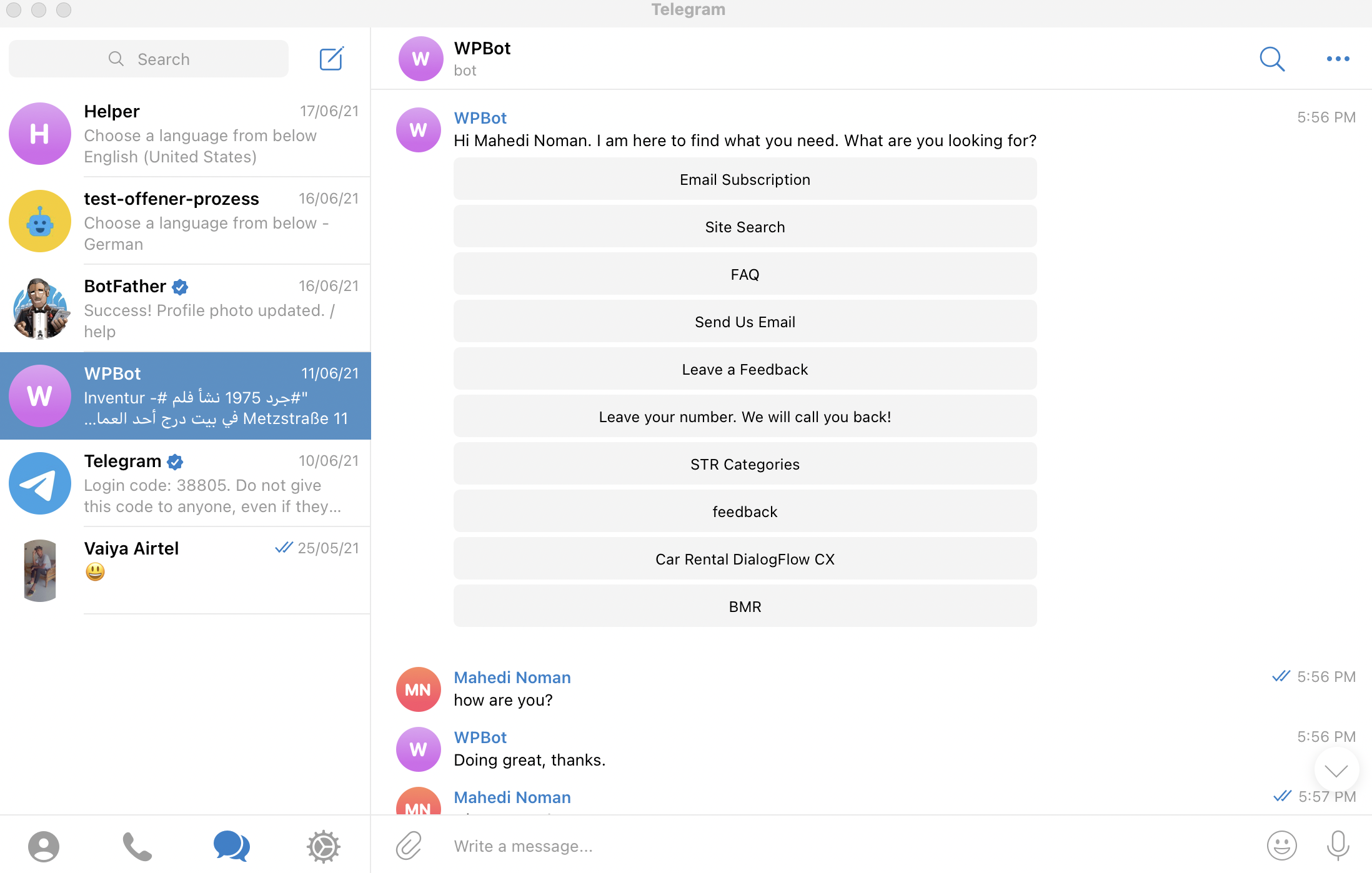
Task: Click the sidebar Search field
Action: point(149,59)
